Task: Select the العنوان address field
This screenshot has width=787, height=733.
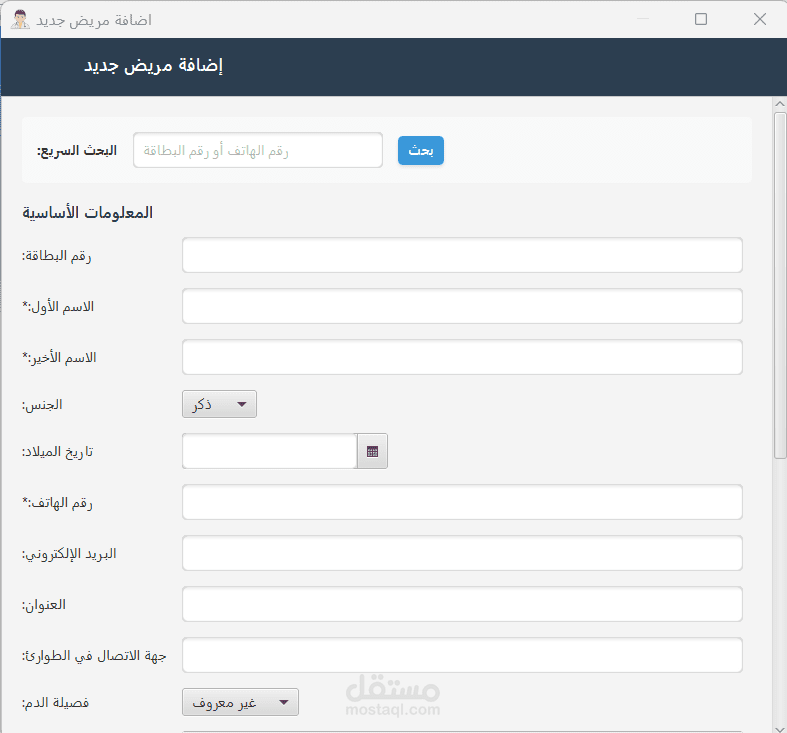Action: [x=462, y=604]
